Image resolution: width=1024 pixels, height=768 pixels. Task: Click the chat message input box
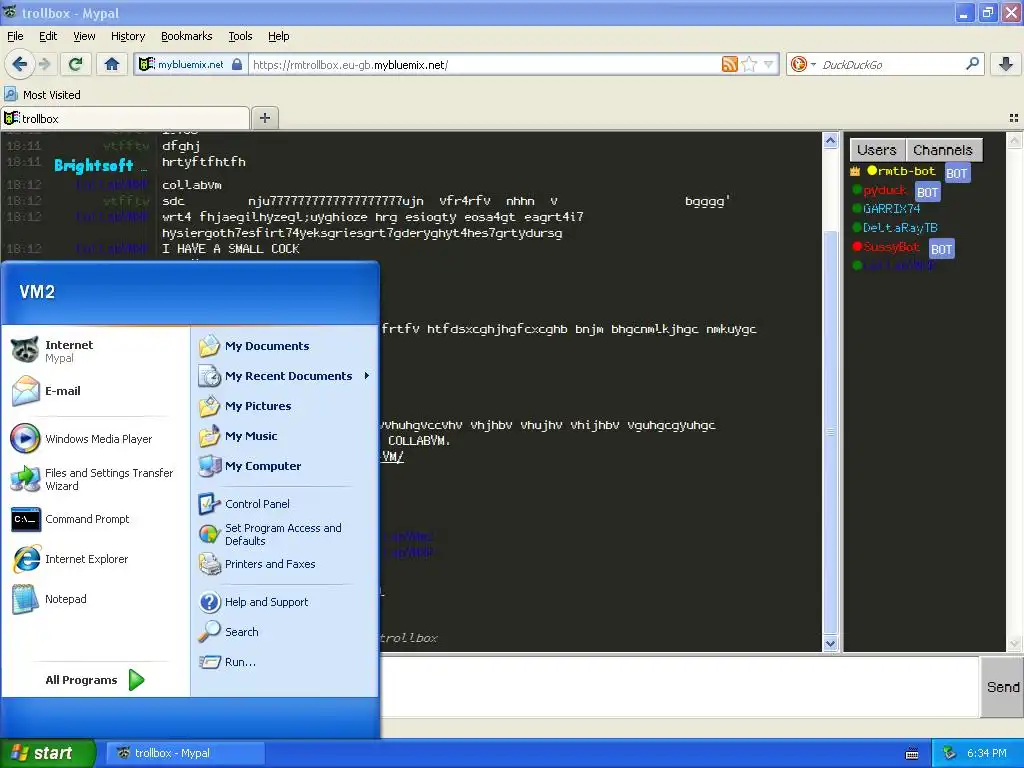pos(679,687)
